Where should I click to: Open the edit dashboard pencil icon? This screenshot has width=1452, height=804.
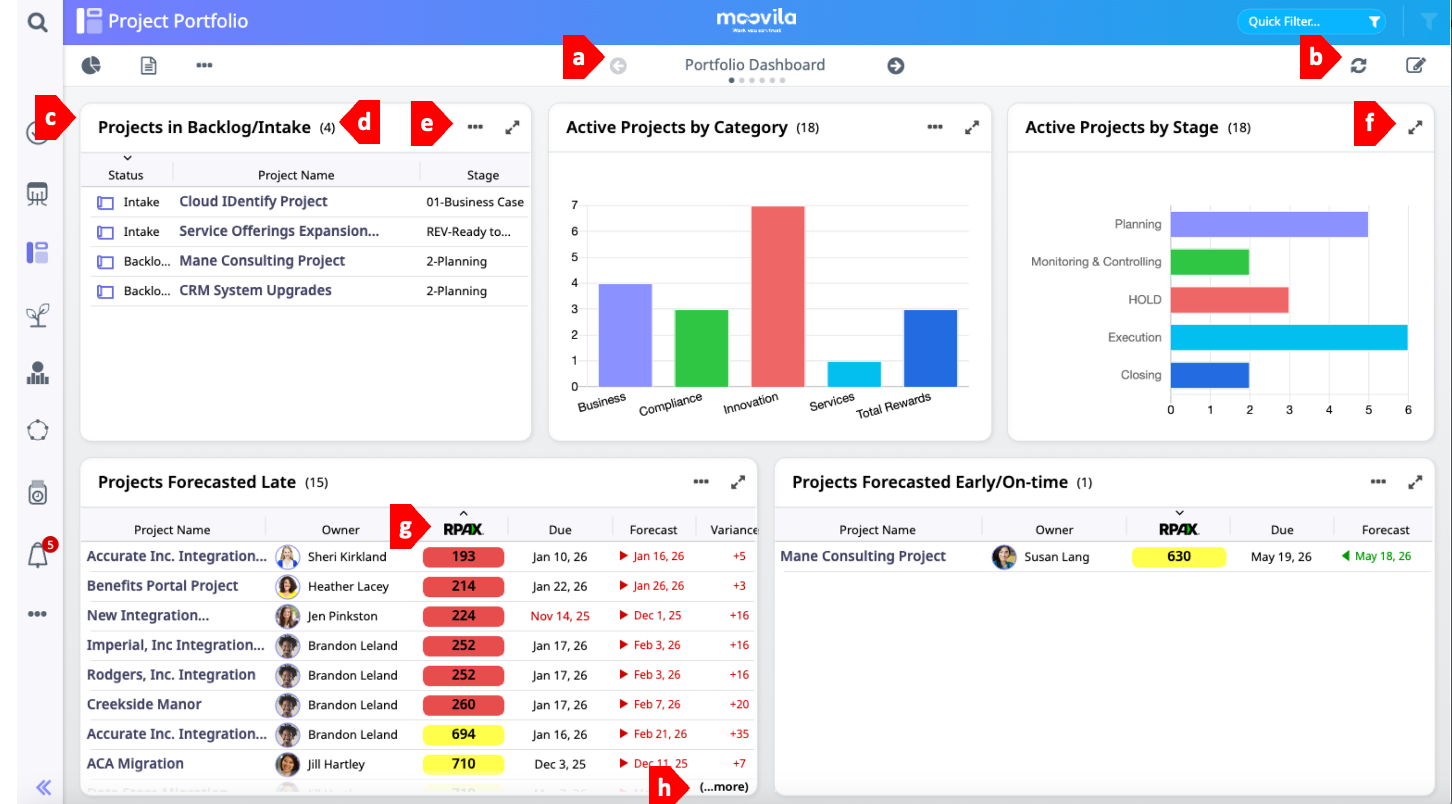(x=1415, y=65)
